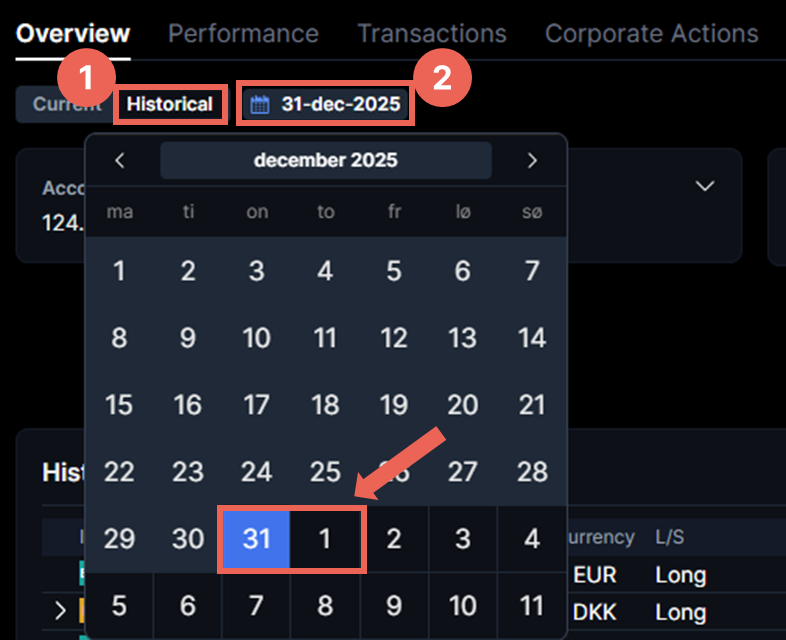Go to next month in calendar
Viewport: 786px width, 640px height.
(532, 160)
